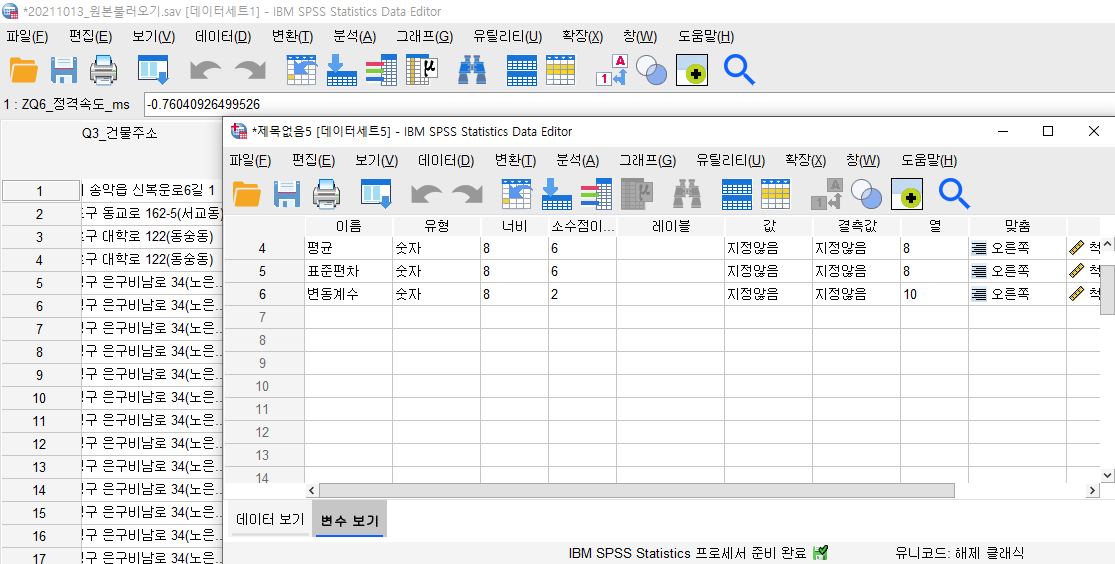Viewport: 1115px width, 564px height.
Task: Open 그래프(G) menu in 제목없음5 window
Action: coord(647,160)
